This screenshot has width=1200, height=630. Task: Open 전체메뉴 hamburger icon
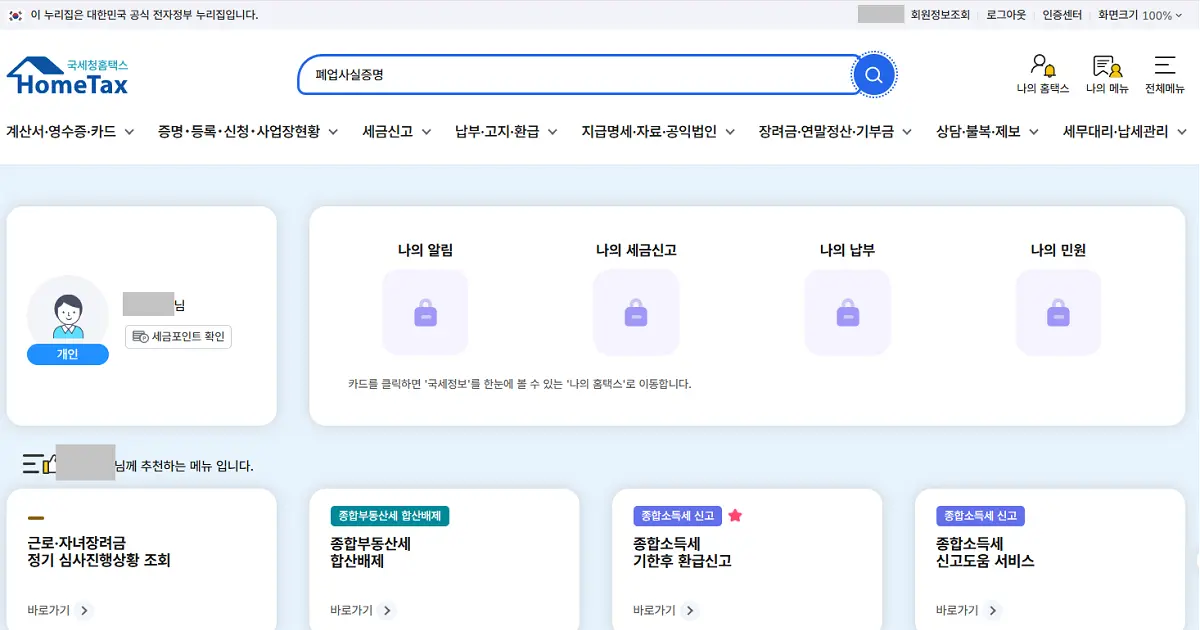pyautogui.click(x=1164, y=66)
